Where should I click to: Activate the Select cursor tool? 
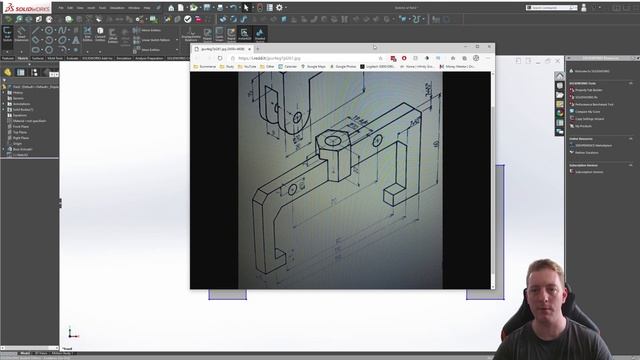246,8
